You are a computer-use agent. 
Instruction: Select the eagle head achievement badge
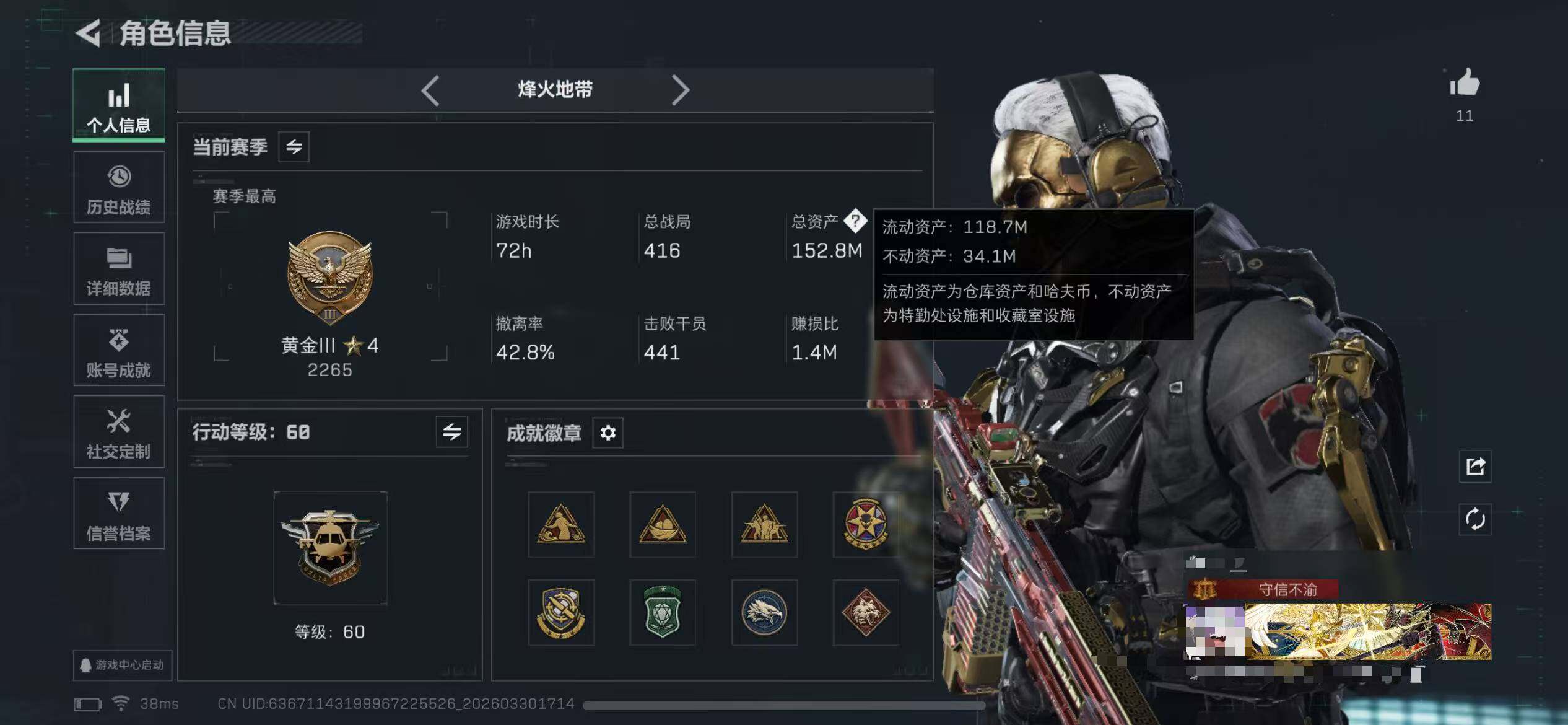(x=764, y=613)
